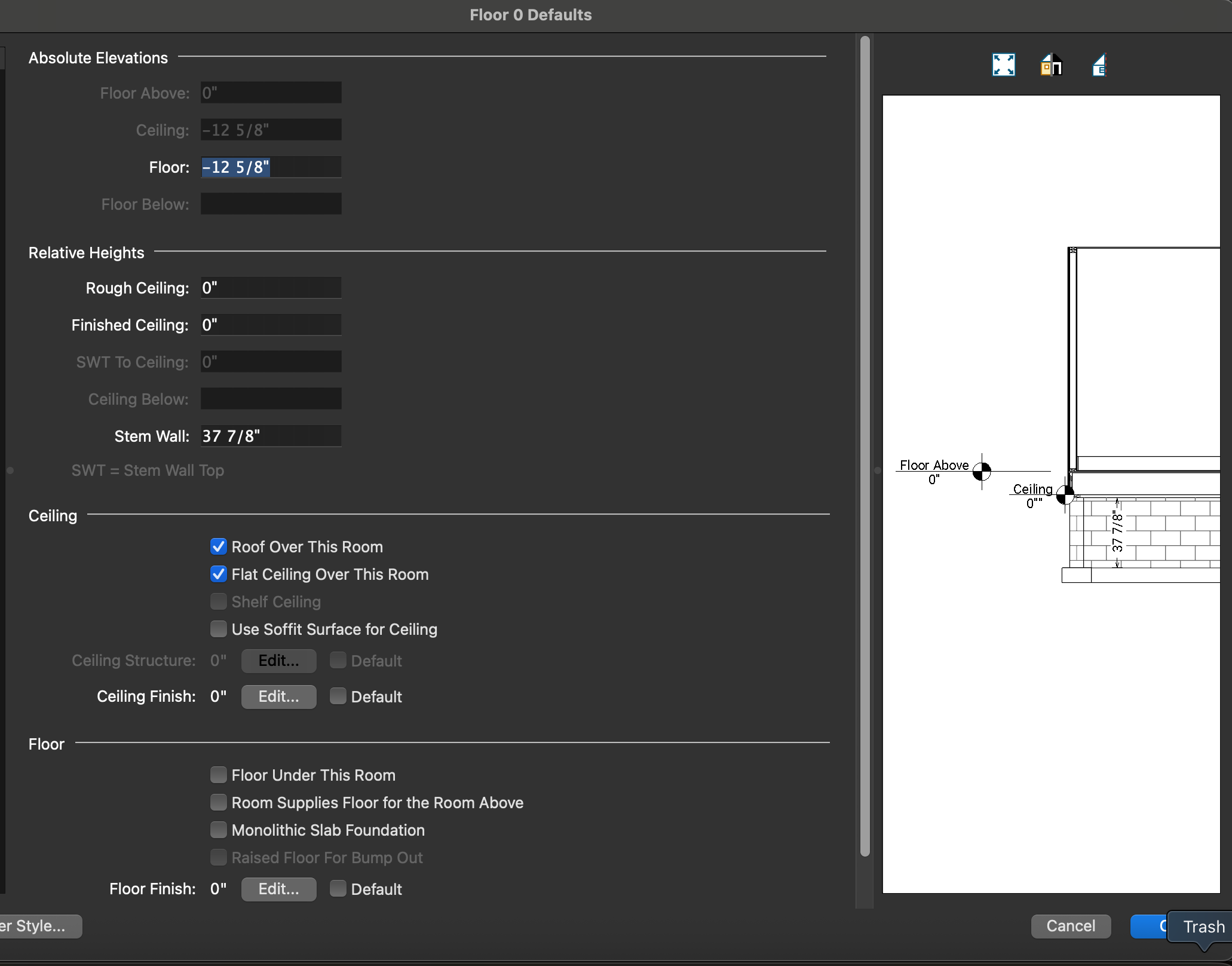Uncheck Roof Over This Room
This screenshot has width=1232, height=966.
[219, 547]
